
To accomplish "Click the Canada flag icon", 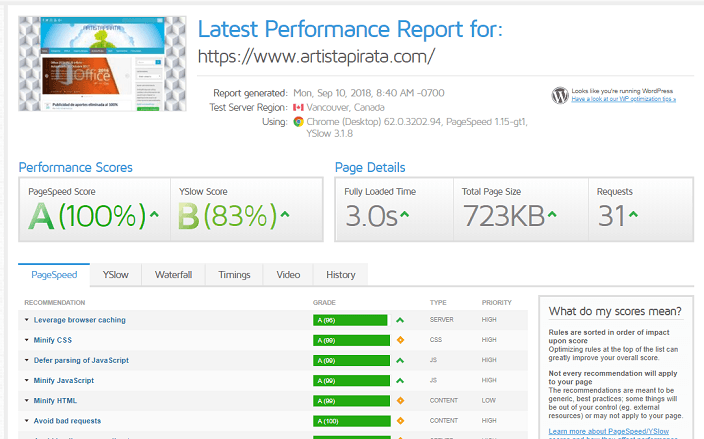I will 298,107.
